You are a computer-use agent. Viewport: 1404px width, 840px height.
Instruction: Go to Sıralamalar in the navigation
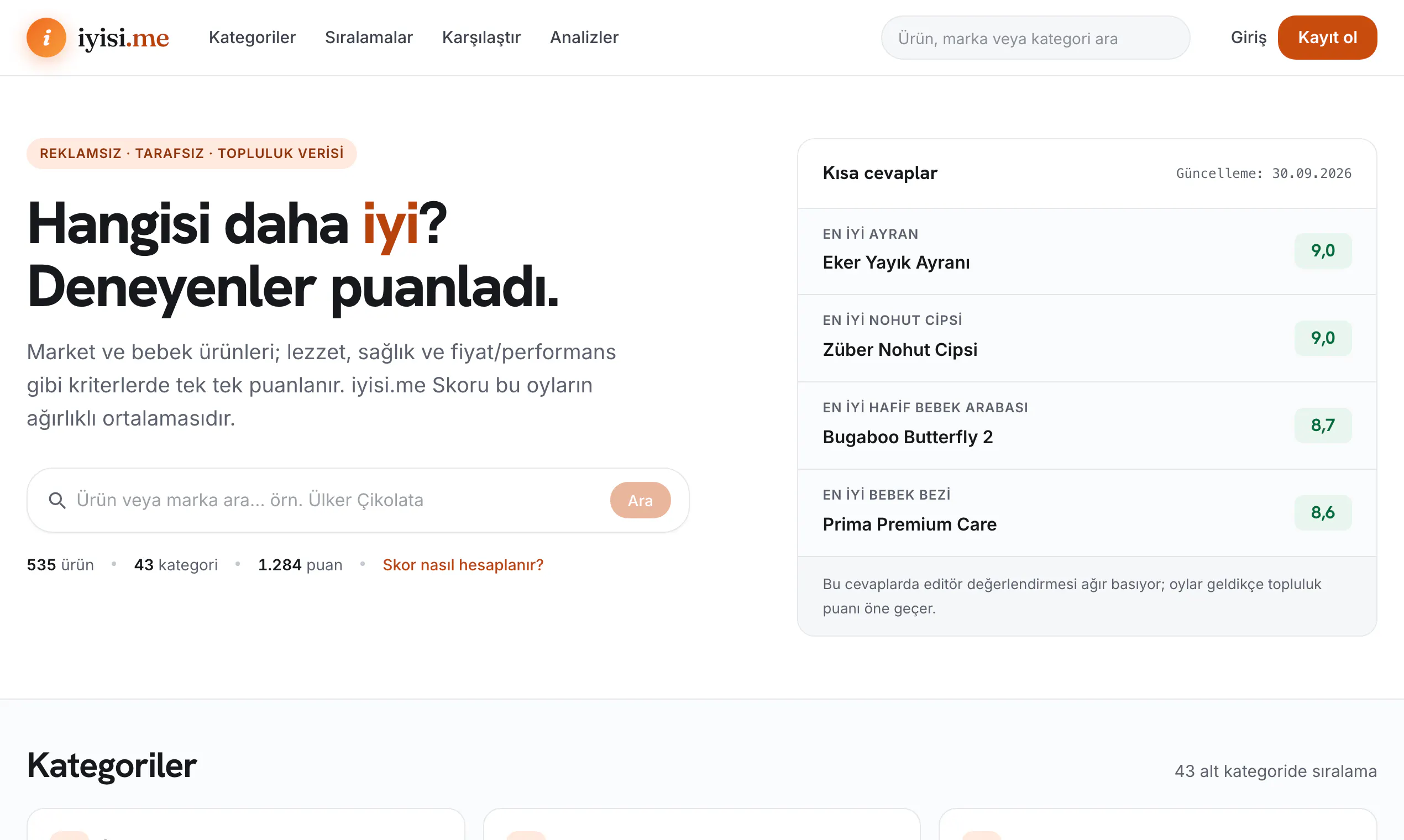click(369, 38)
